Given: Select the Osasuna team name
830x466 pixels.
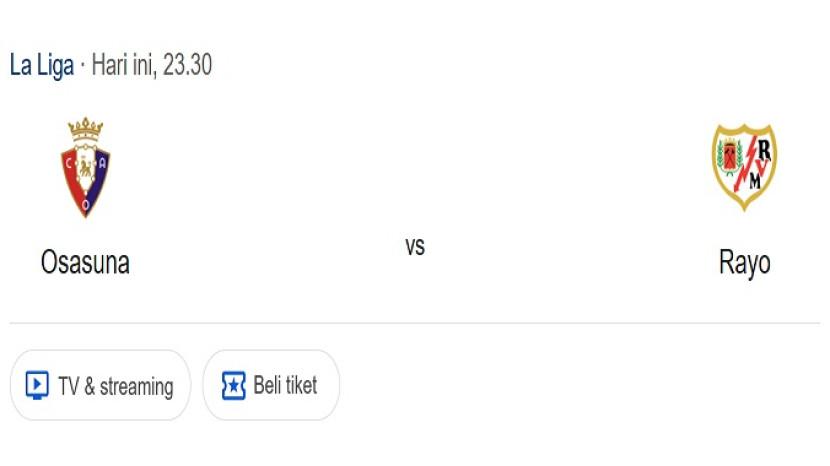Looking at the screenshot, I should tap(85, 262).
